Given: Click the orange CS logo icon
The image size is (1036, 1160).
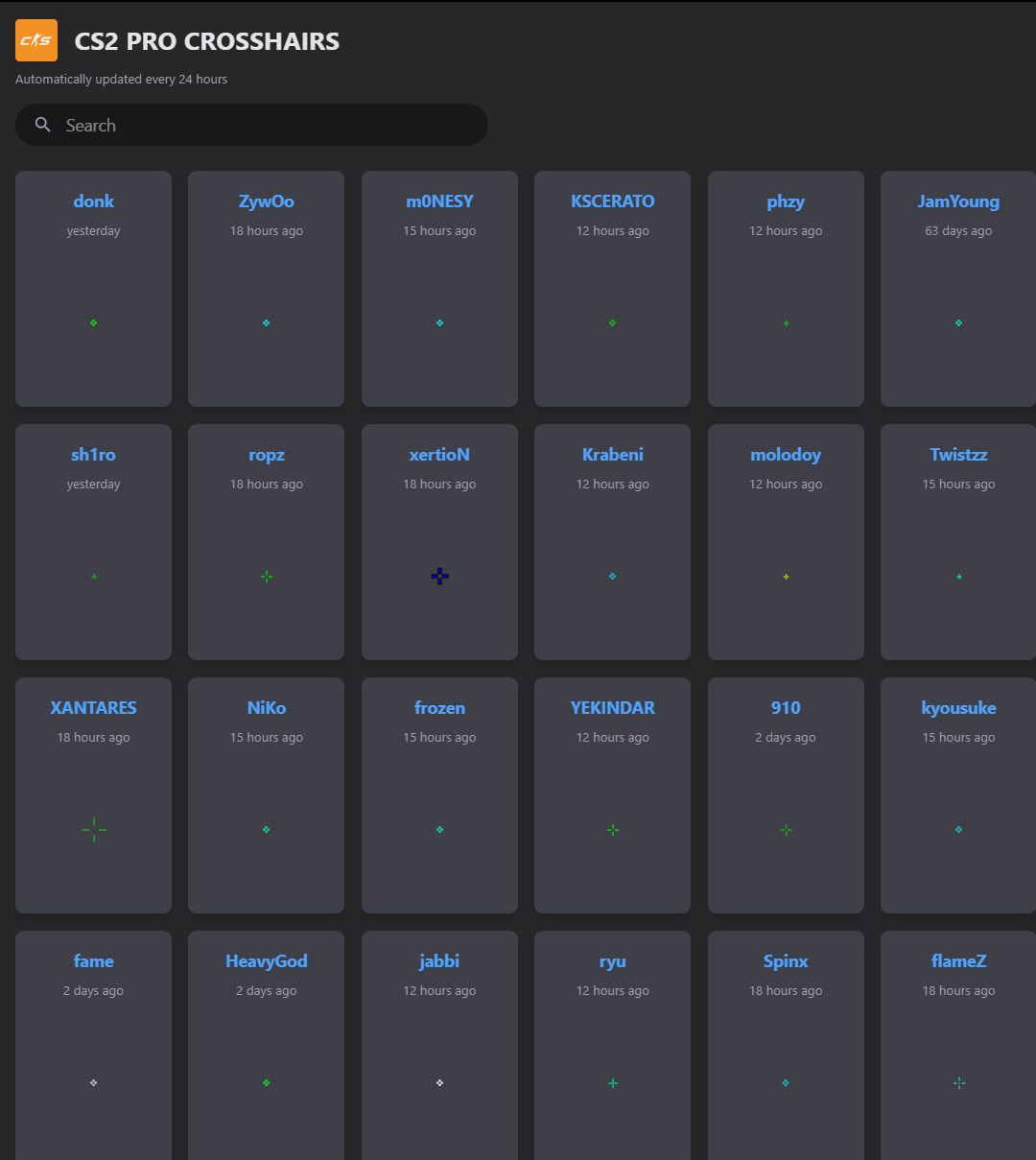Looking at the screenshot, I should tap(36, 40).
